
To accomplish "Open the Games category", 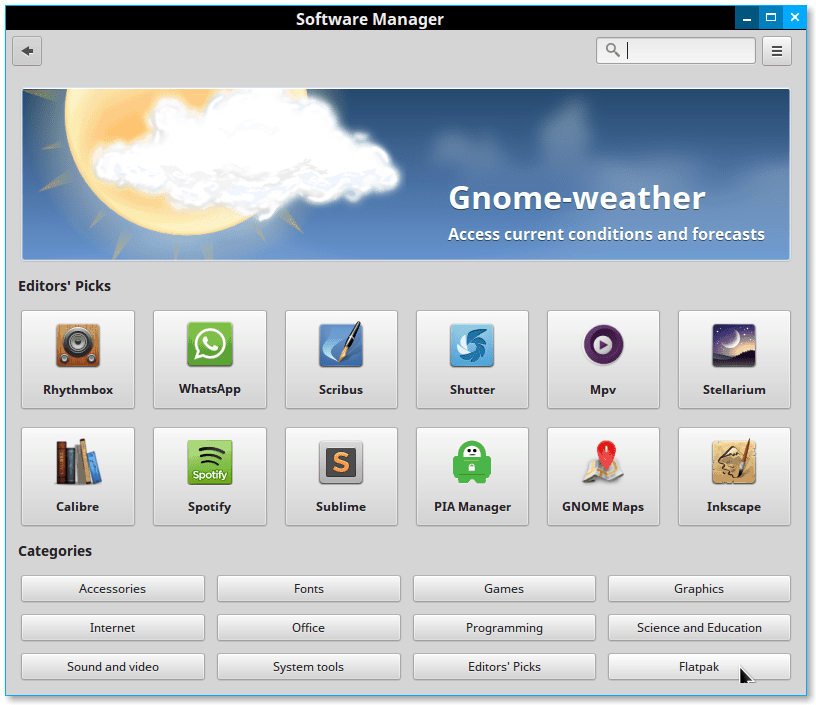I will [x=504, y=588].
